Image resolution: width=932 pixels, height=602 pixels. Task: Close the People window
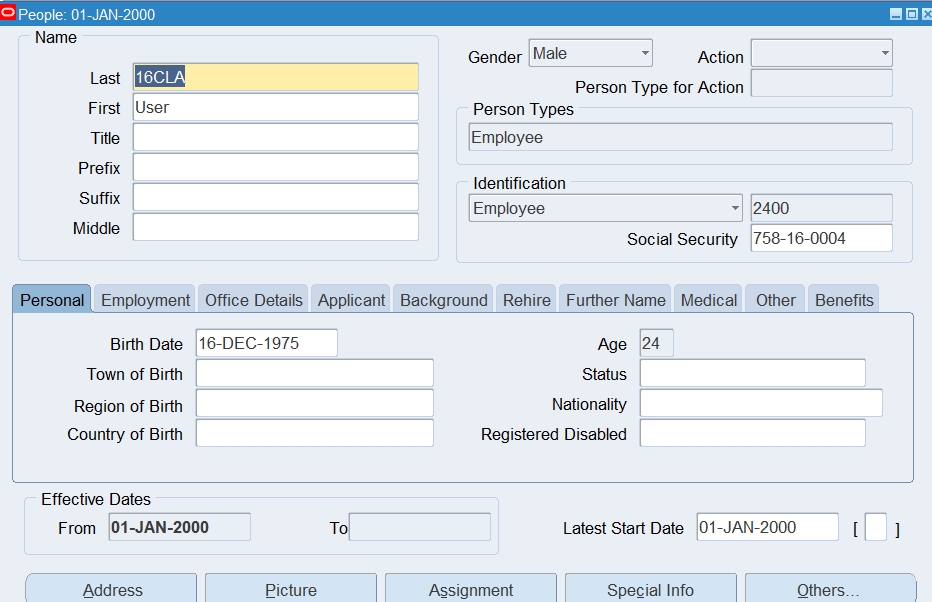925,14
